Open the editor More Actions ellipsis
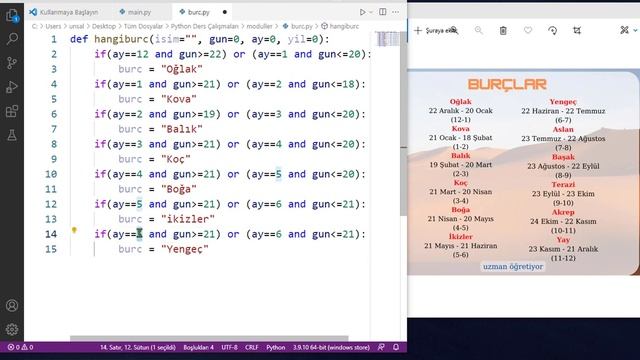This screenshot has height=360, width=640. pos(396,12)
